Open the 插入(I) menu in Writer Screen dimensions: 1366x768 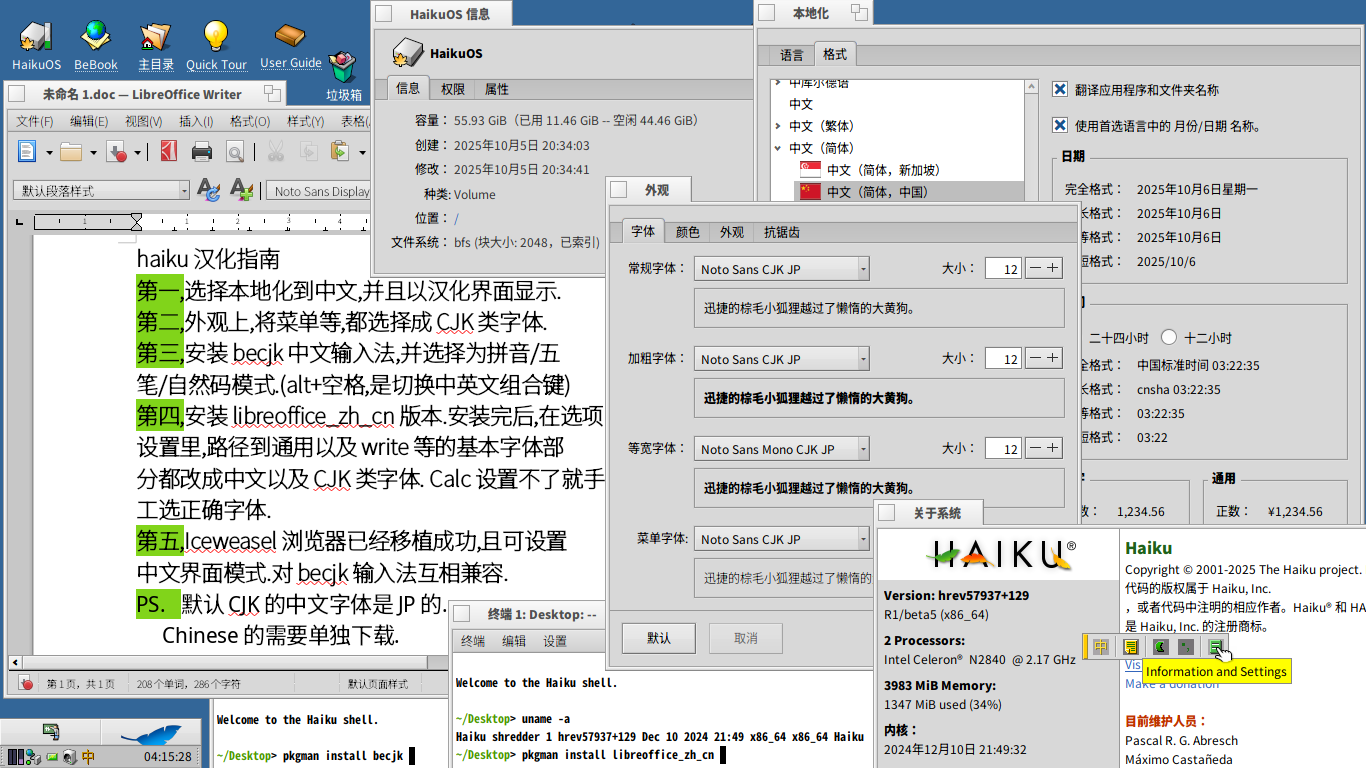pyautogui.click(x=195, y=121)
